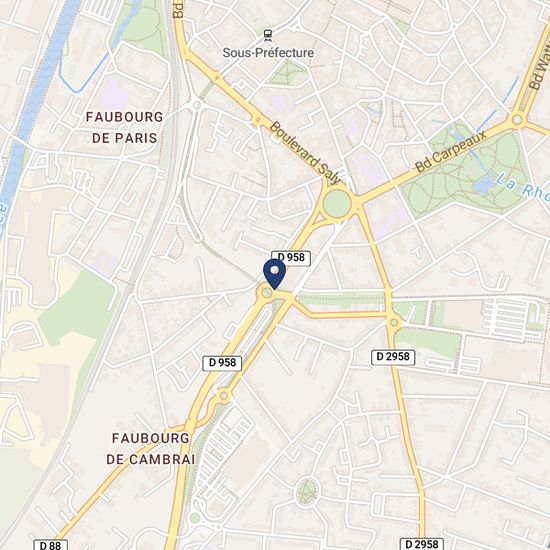Click the small roundabout next to the pin

[267, 293]
